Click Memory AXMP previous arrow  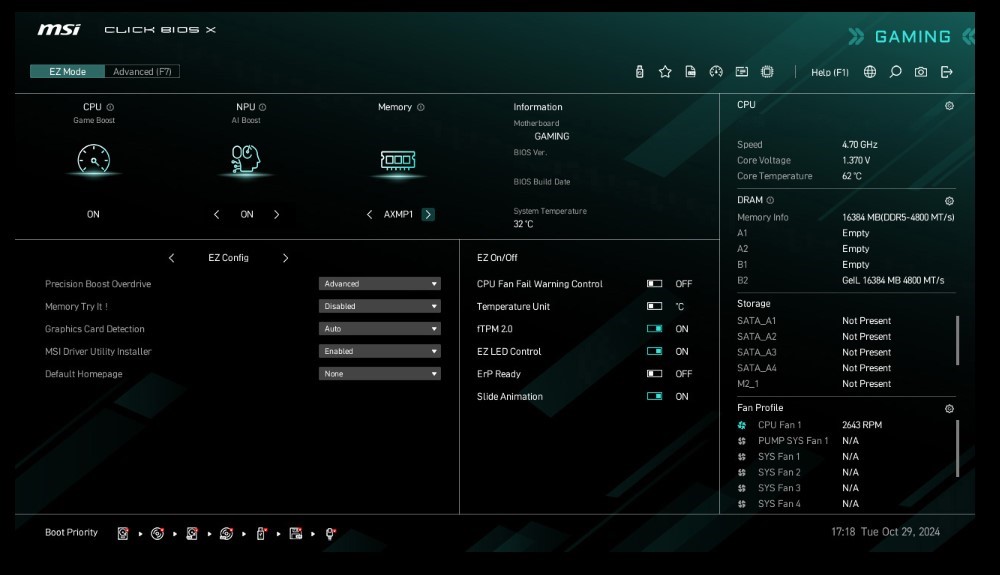click(369, 215)
